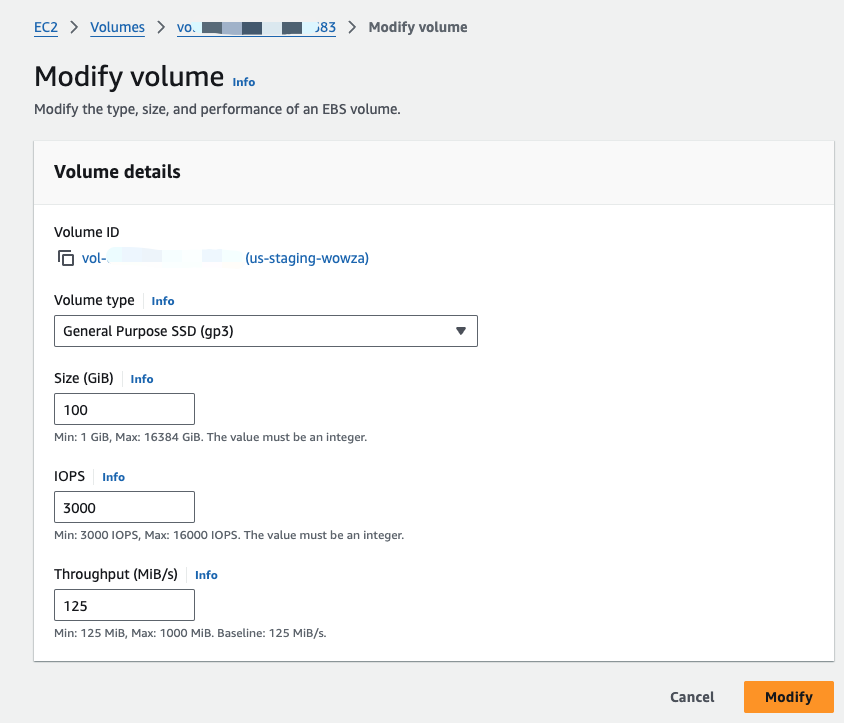This screenshot has height=723, width=844.
Task: Open Info link beside Modify volume heading
Action: tap(244, 82)
